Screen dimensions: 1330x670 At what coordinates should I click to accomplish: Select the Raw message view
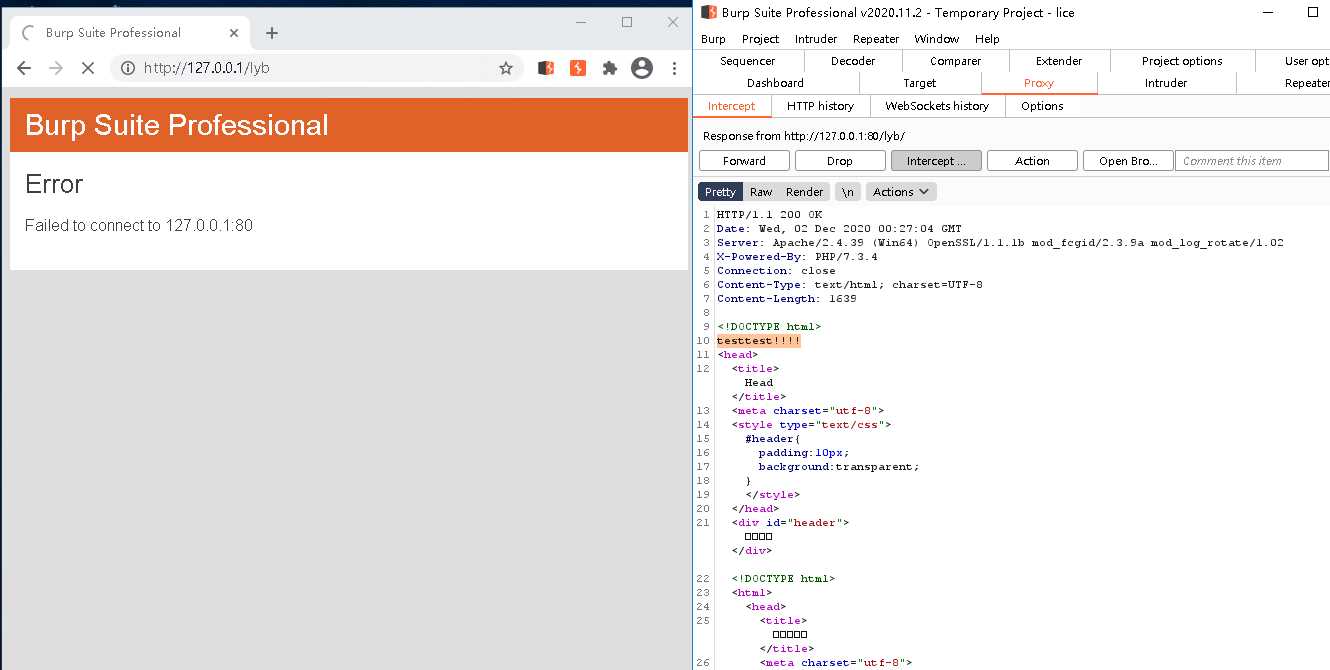click(761, 192)
